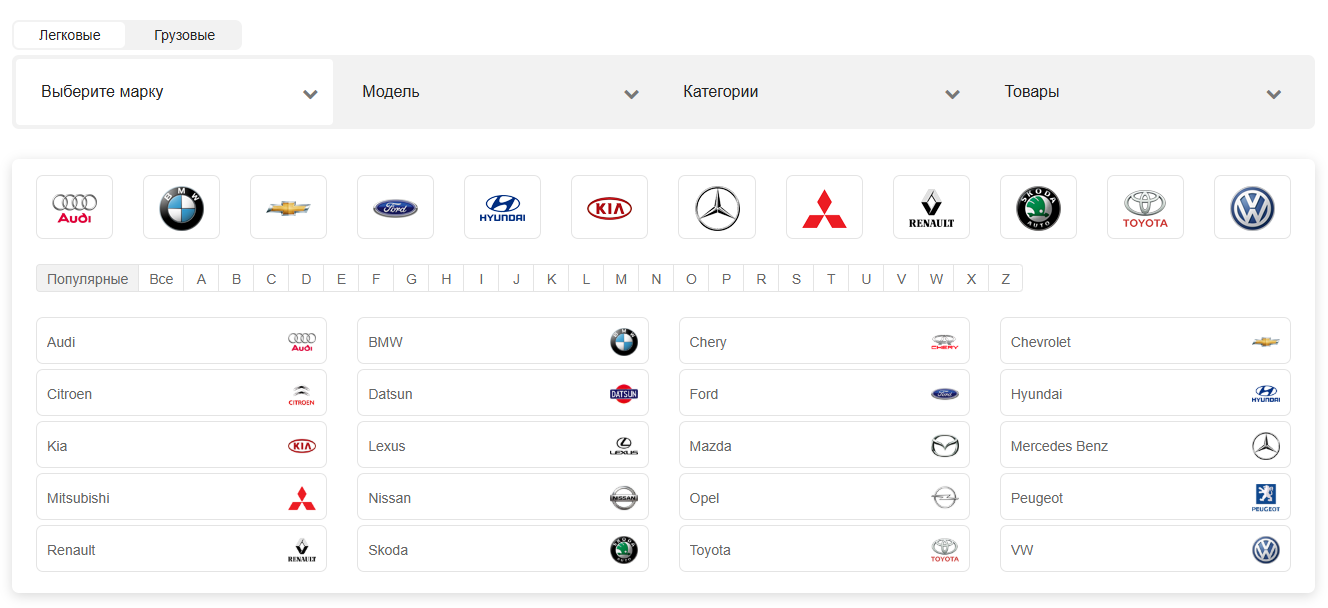Switch to Грузовые vehicle type
1328x608 pixels.
pos(184,35)
